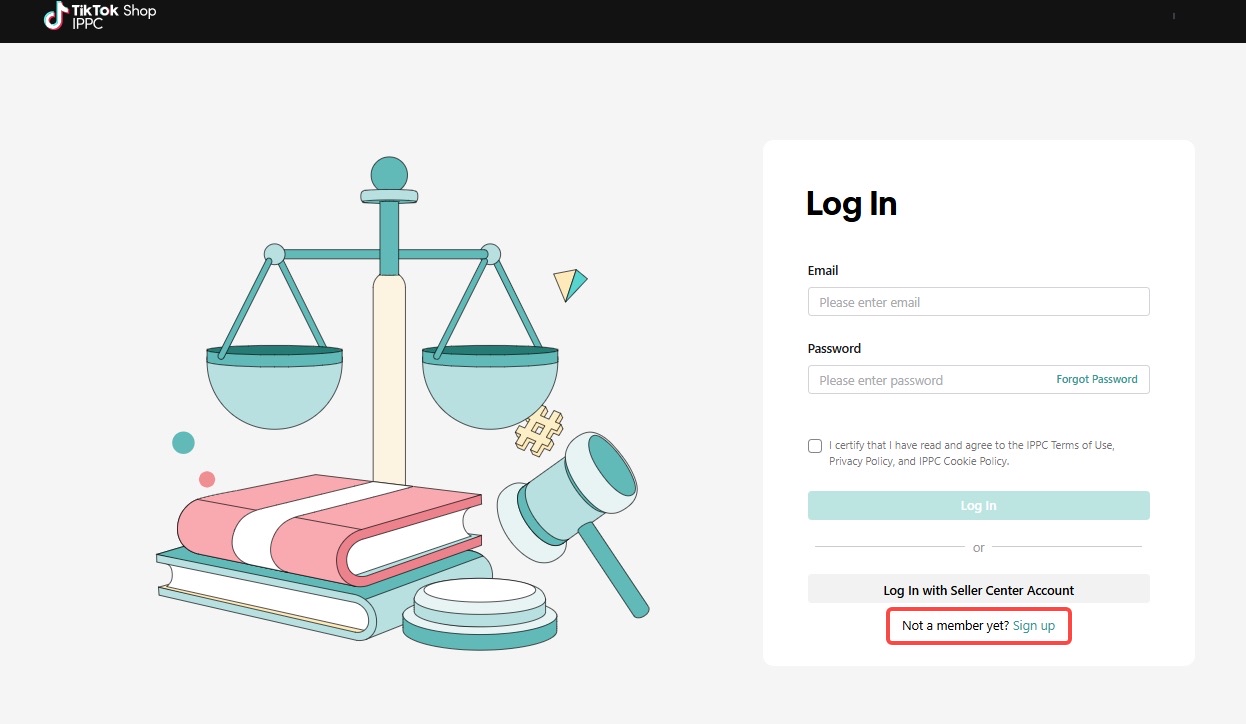The width and height of the screenshot is (1246, 724).
Task: Click the gavel hammer head illustration
Action: pos(569,497)
